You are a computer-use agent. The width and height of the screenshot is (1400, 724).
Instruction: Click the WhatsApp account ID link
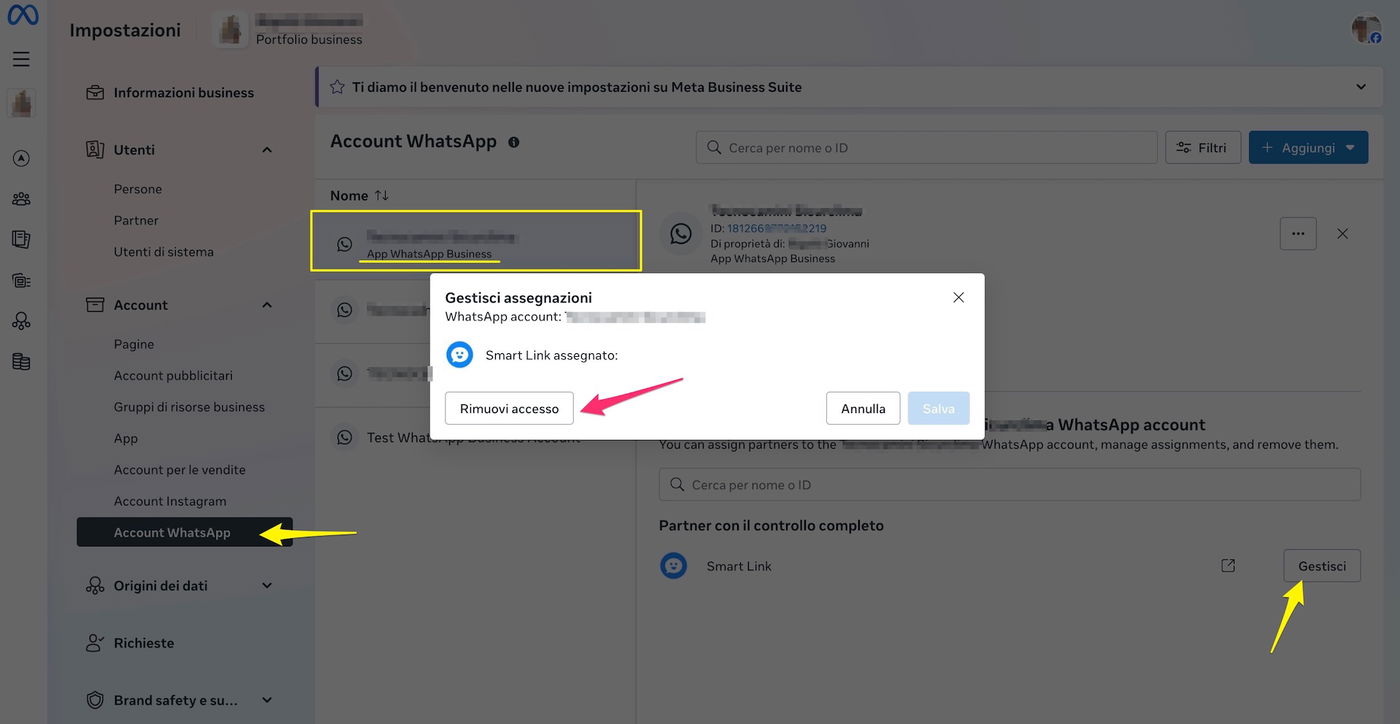tap(777, 228)
